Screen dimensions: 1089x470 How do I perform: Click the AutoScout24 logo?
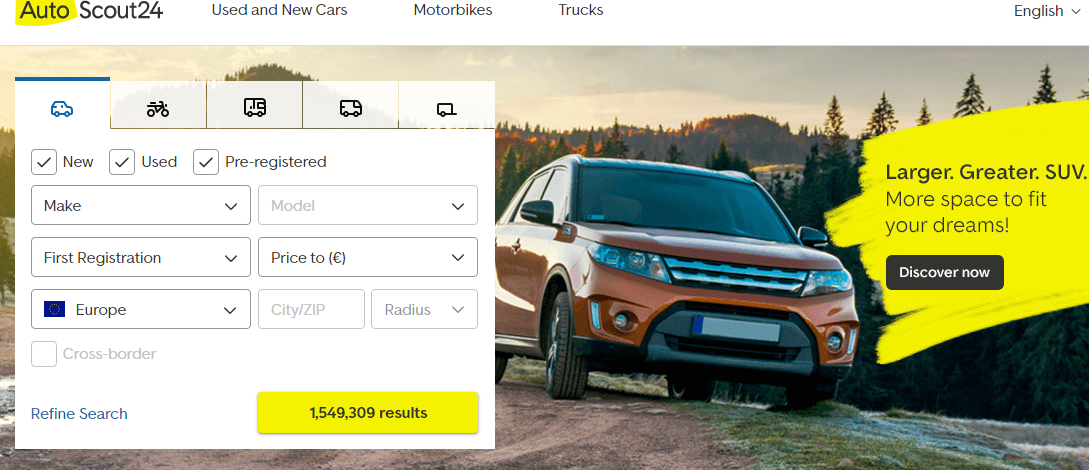click(90, 10)
